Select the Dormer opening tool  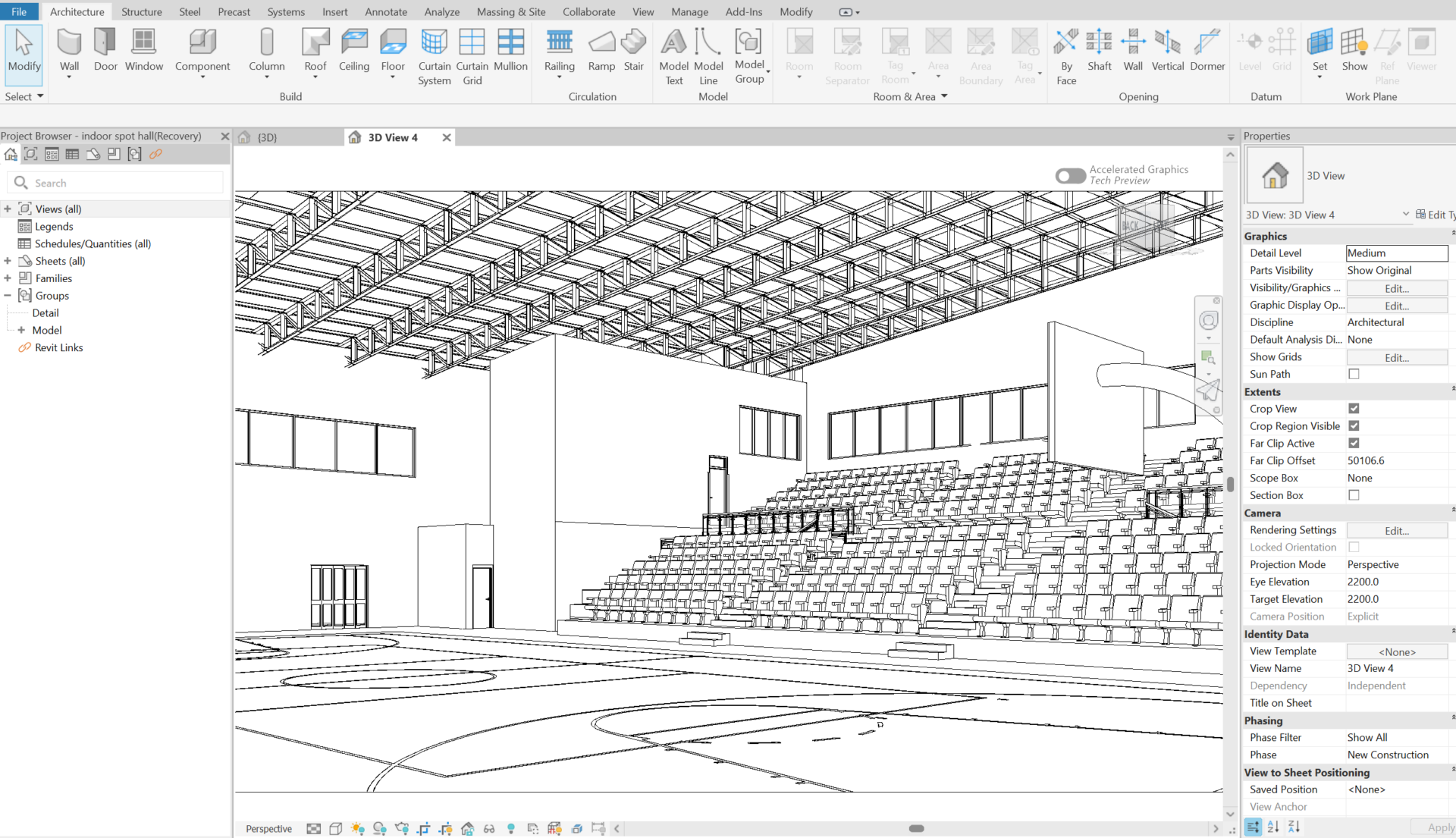(1207, 52)
